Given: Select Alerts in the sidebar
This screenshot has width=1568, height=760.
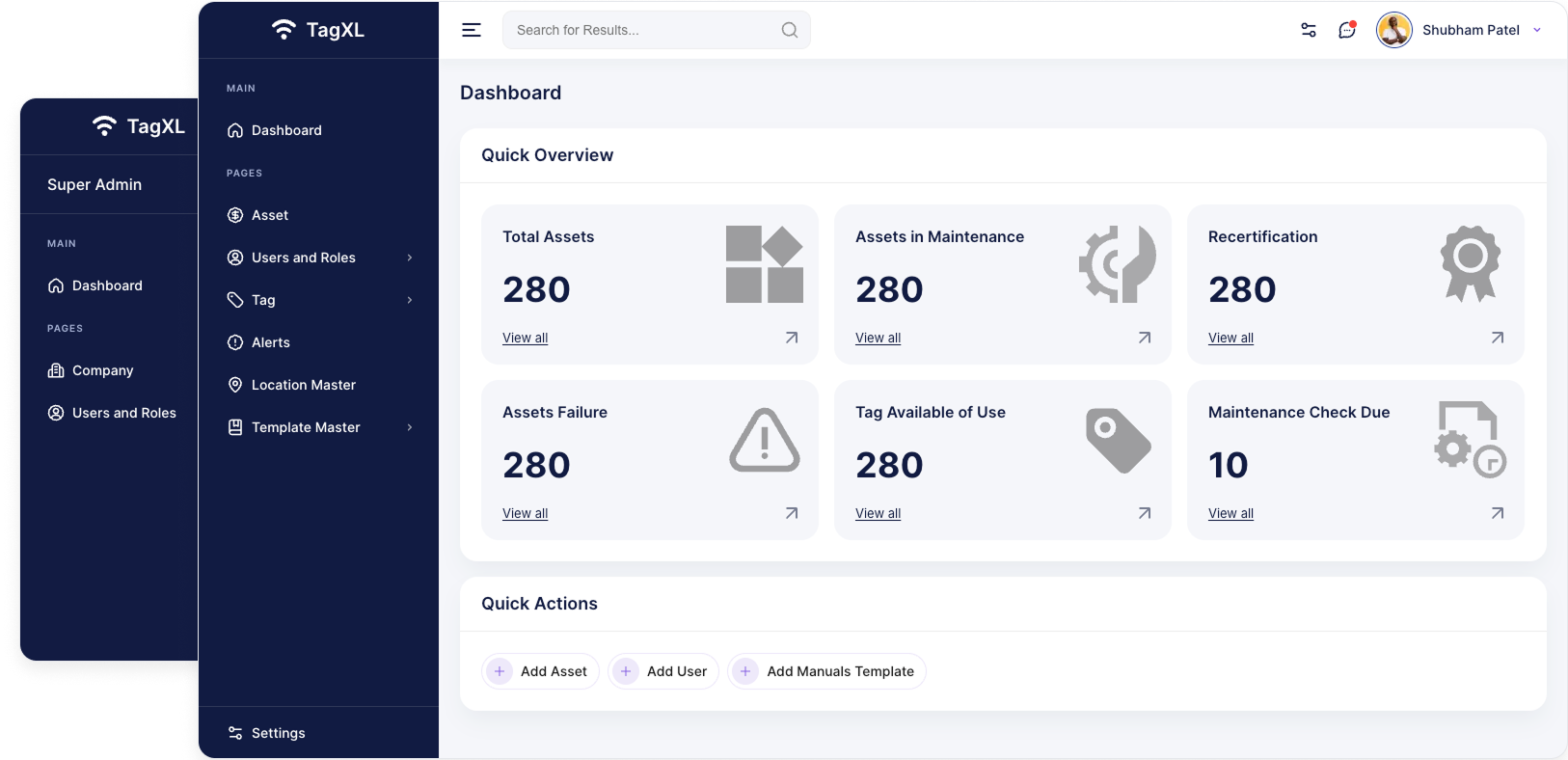Looking at the screenshot, I should pyautogui.click(x=270, y=342).
